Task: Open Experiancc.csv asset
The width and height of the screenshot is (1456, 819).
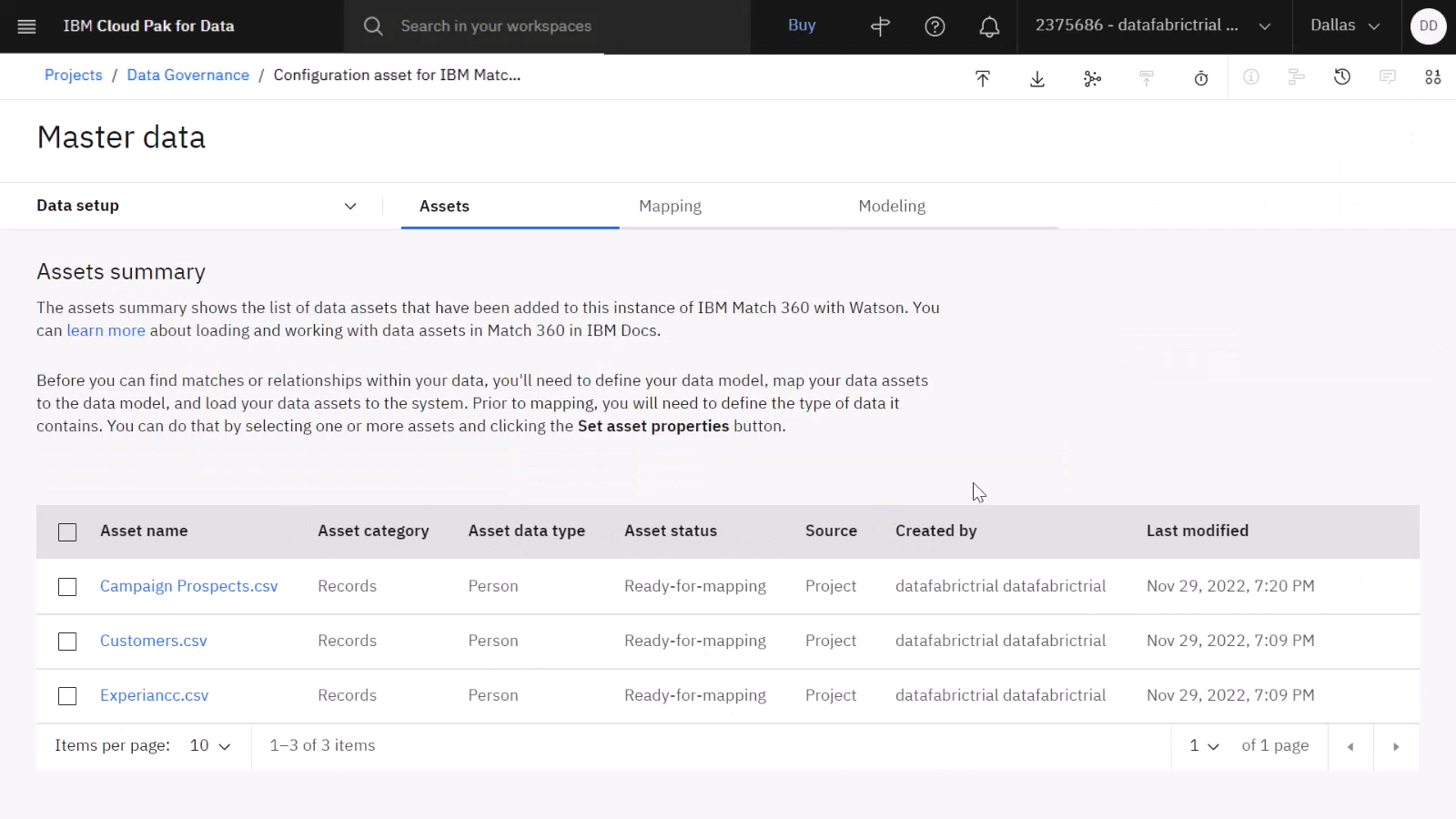Action: point(155,695)
